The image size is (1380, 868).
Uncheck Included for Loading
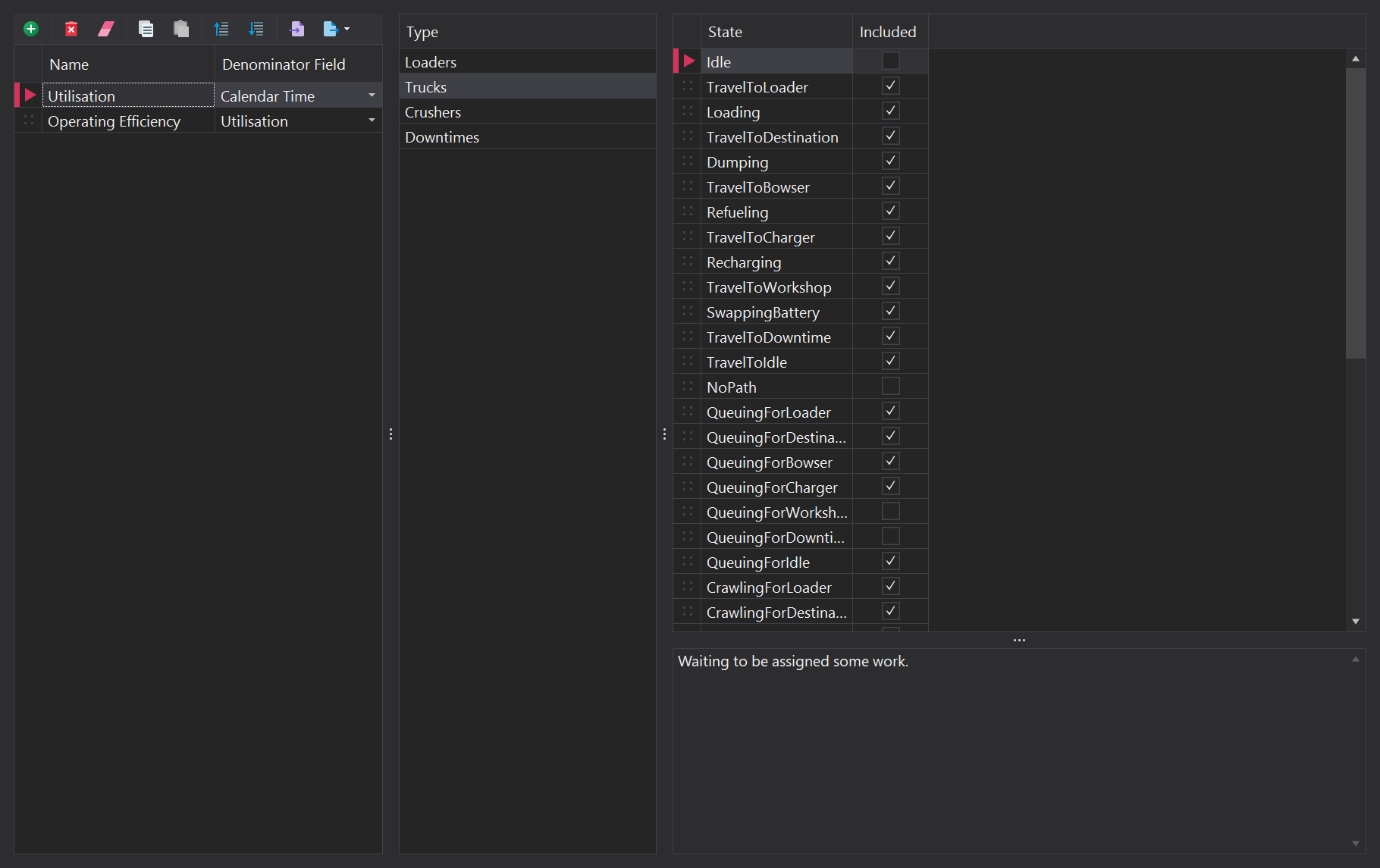[x=891, y=111]
